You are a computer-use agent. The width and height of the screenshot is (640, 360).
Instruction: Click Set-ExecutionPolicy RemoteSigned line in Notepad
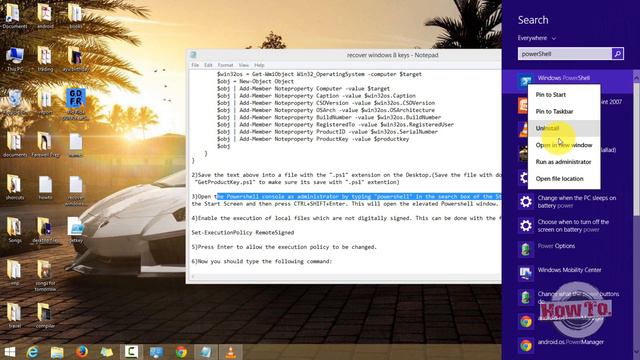[242, 232]
